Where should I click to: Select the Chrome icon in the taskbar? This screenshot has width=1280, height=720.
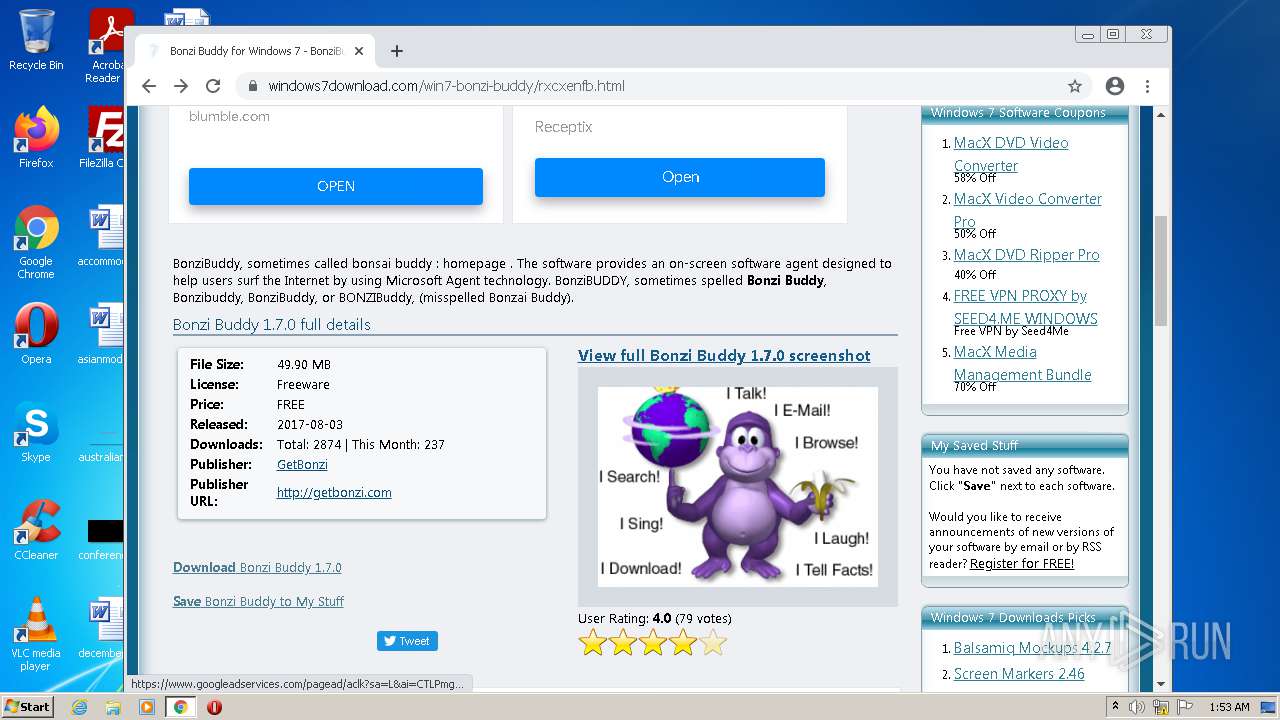click(x=180, y=707)
